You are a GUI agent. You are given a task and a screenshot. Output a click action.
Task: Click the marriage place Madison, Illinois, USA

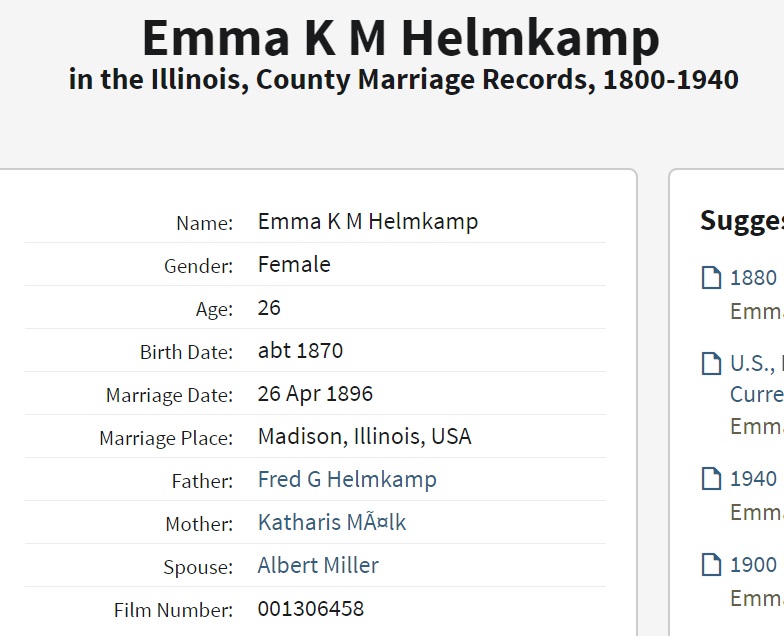pyautogui.click(x=364, y=437)
